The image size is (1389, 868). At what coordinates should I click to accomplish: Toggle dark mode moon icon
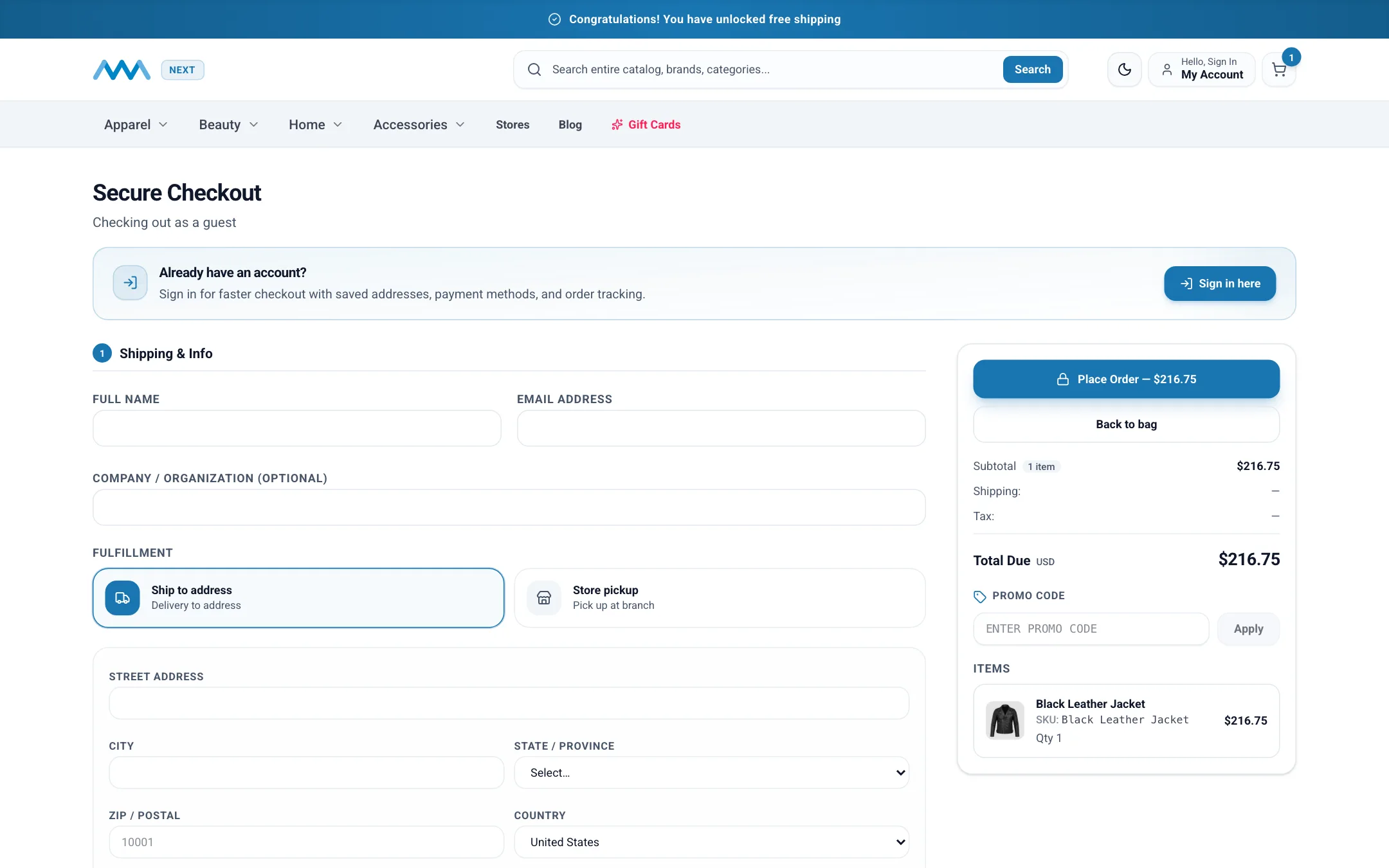1124,69
